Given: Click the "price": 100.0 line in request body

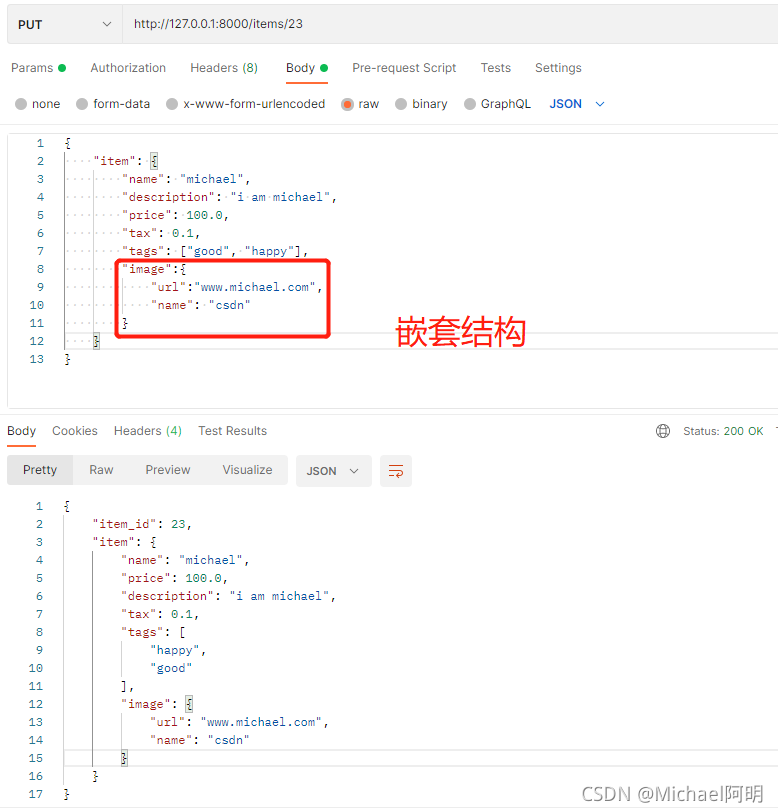Looking at the screenshot, I should pyautogui.click(x=176, y=215).
